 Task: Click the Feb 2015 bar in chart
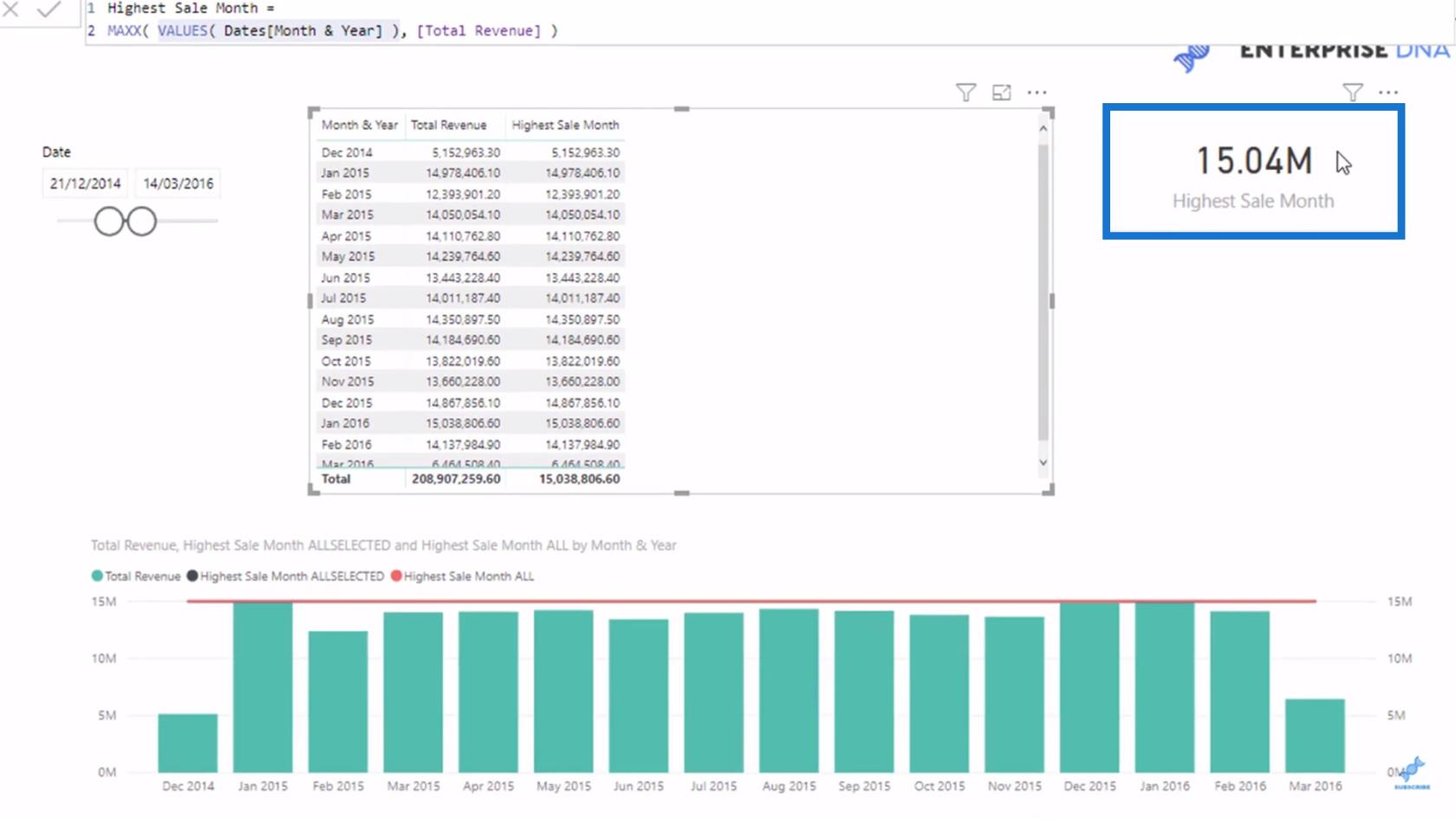338,702
